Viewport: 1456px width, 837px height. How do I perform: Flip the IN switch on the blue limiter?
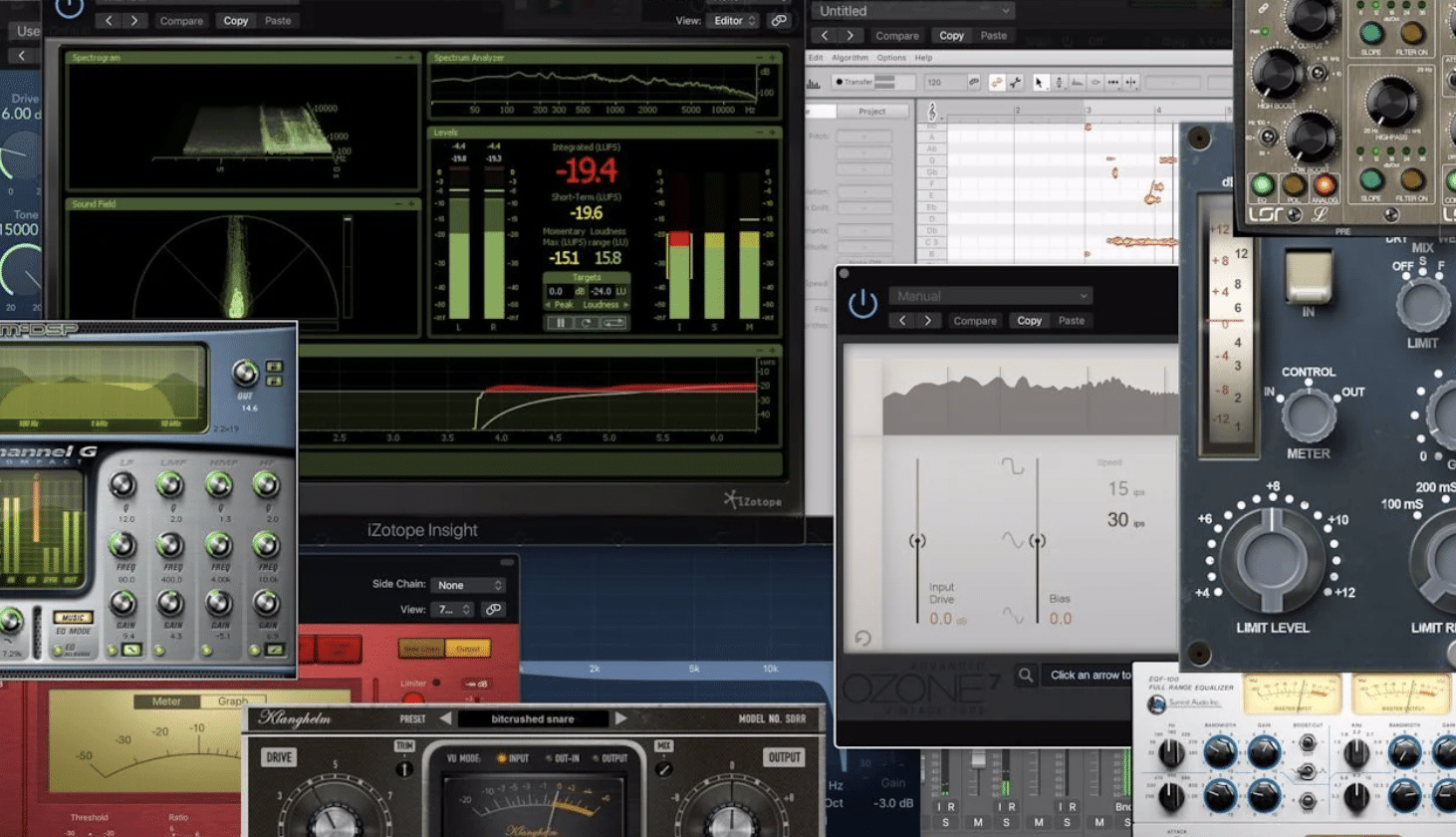click(1309, 276)
